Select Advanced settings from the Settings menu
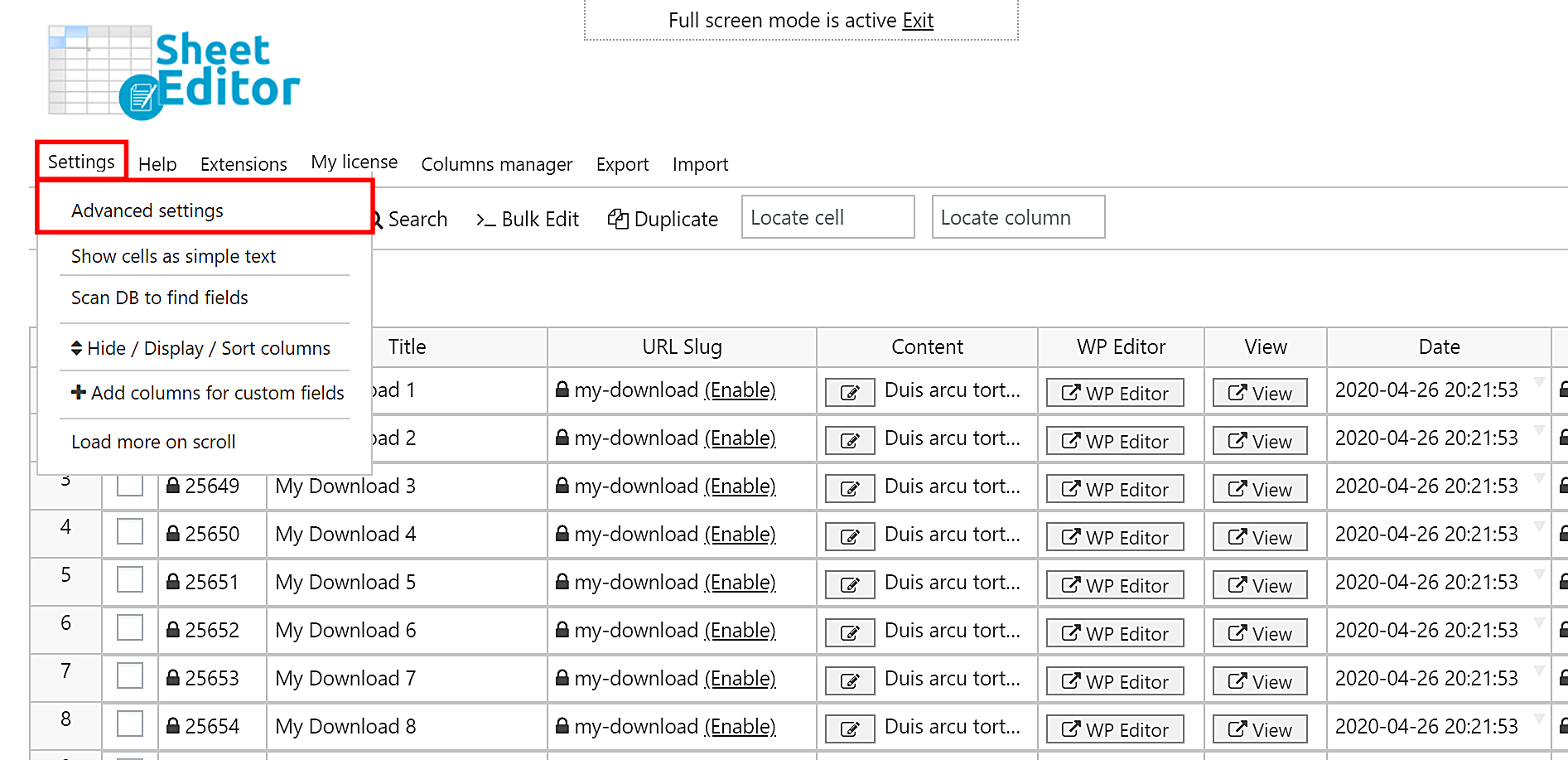Viewport: 1568px width, 760px height. (147, 211)
